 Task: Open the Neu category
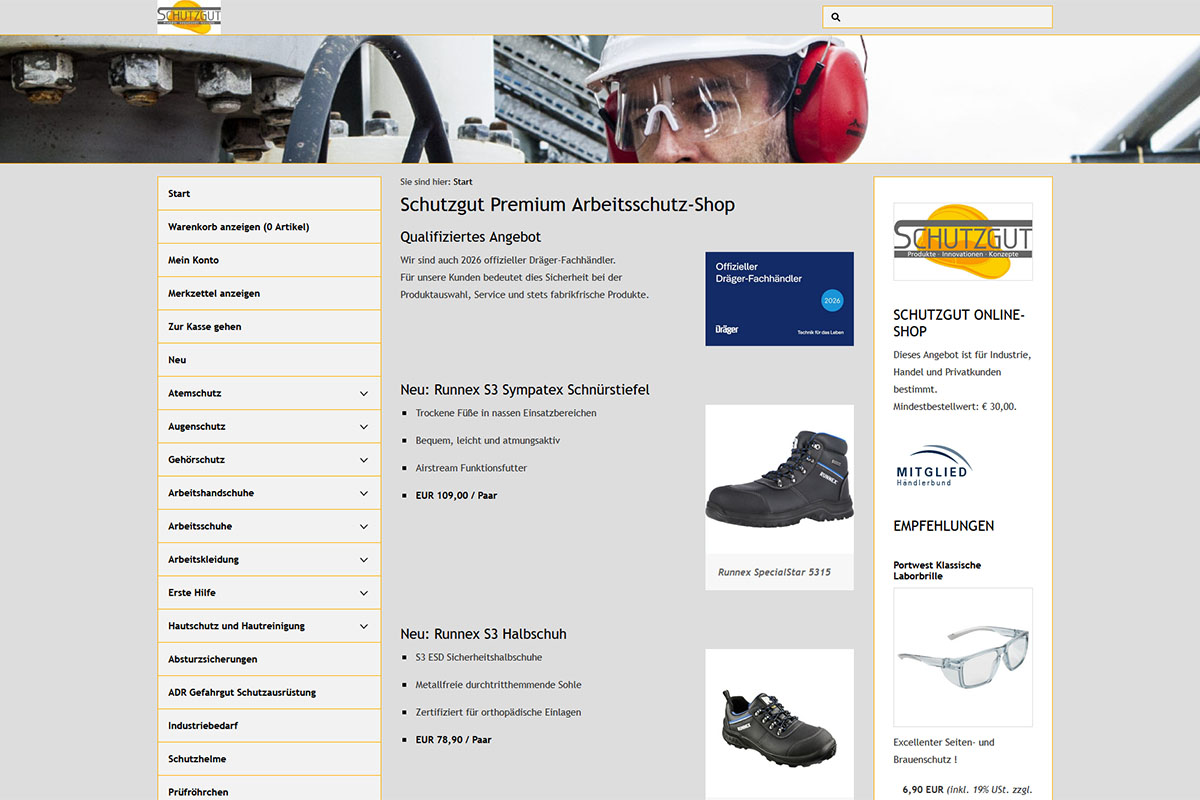(x=269, y=360)
